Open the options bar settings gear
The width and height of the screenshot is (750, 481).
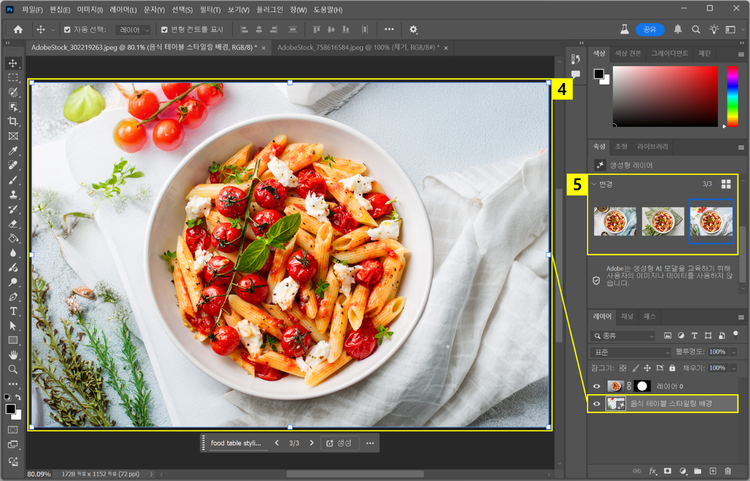[x=413, y=30]
